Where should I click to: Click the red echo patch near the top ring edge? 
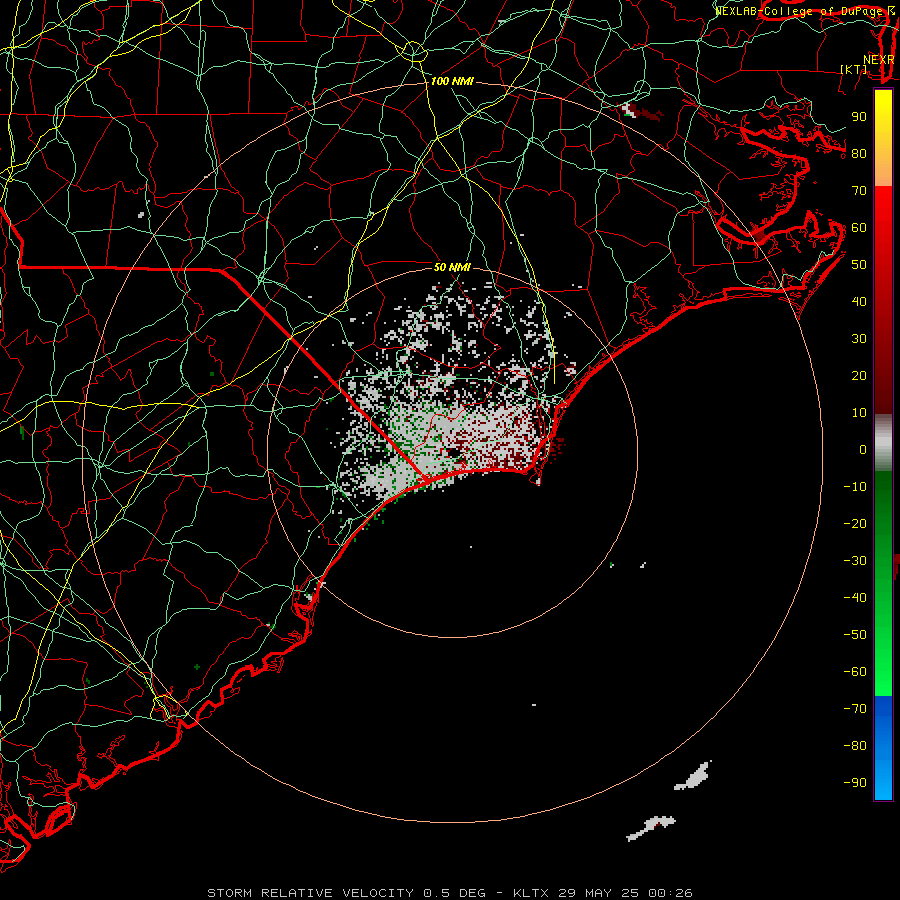click(646, 112)
